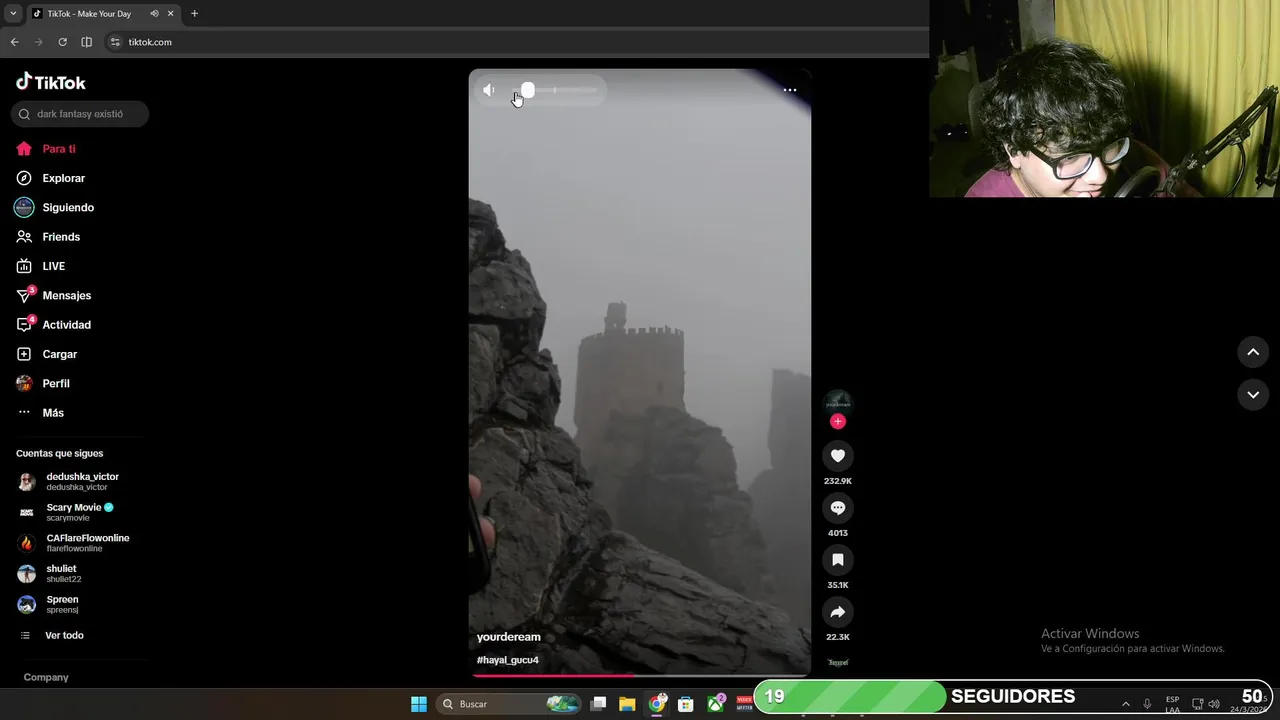Viewport: 1280px width, 720px height.
Task: Toggle the browser side panel icon
Action: tap(87, 42)
